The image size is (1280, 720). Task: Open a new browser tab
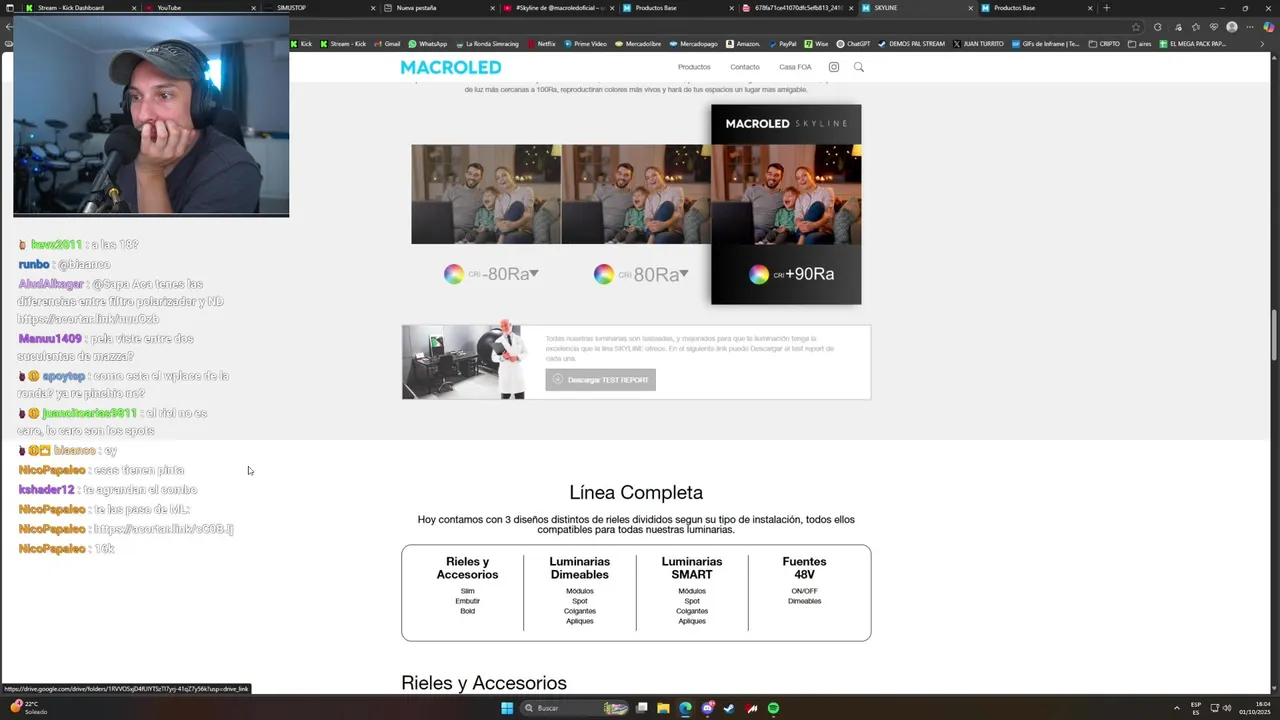pyautogui.click(x=1106, y=8)
